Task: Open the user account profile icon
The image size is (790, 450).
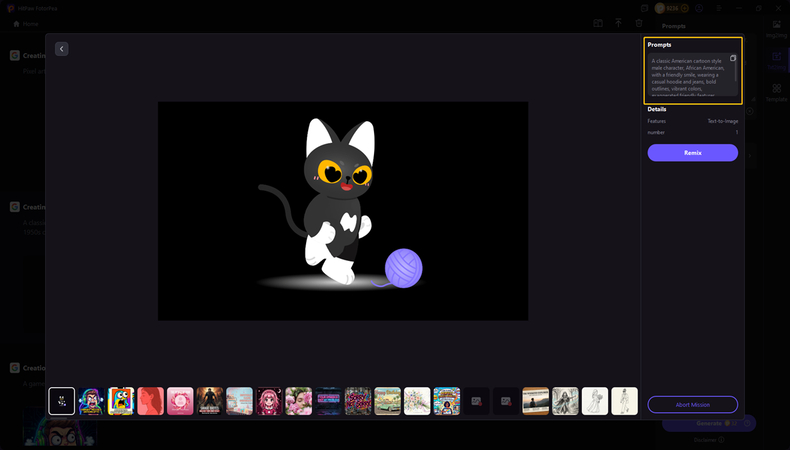Action: [699, 8]
